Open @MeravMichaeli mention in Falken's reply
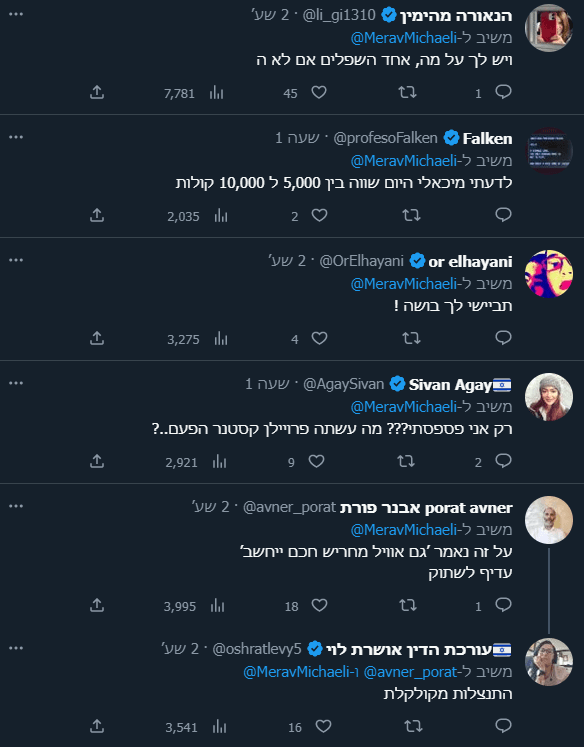The image size is (584, 747). (403, 161)
